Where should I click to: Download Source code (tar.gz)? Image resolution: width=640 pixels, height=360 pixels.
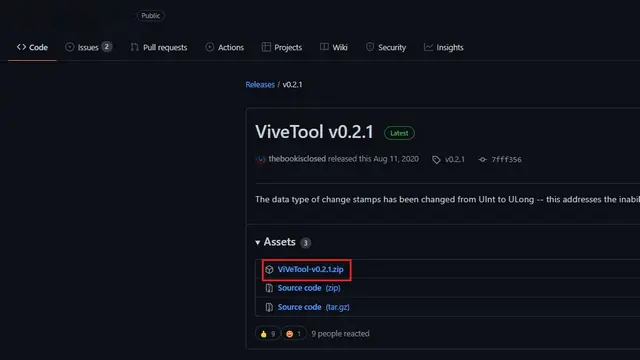[313, 307]
